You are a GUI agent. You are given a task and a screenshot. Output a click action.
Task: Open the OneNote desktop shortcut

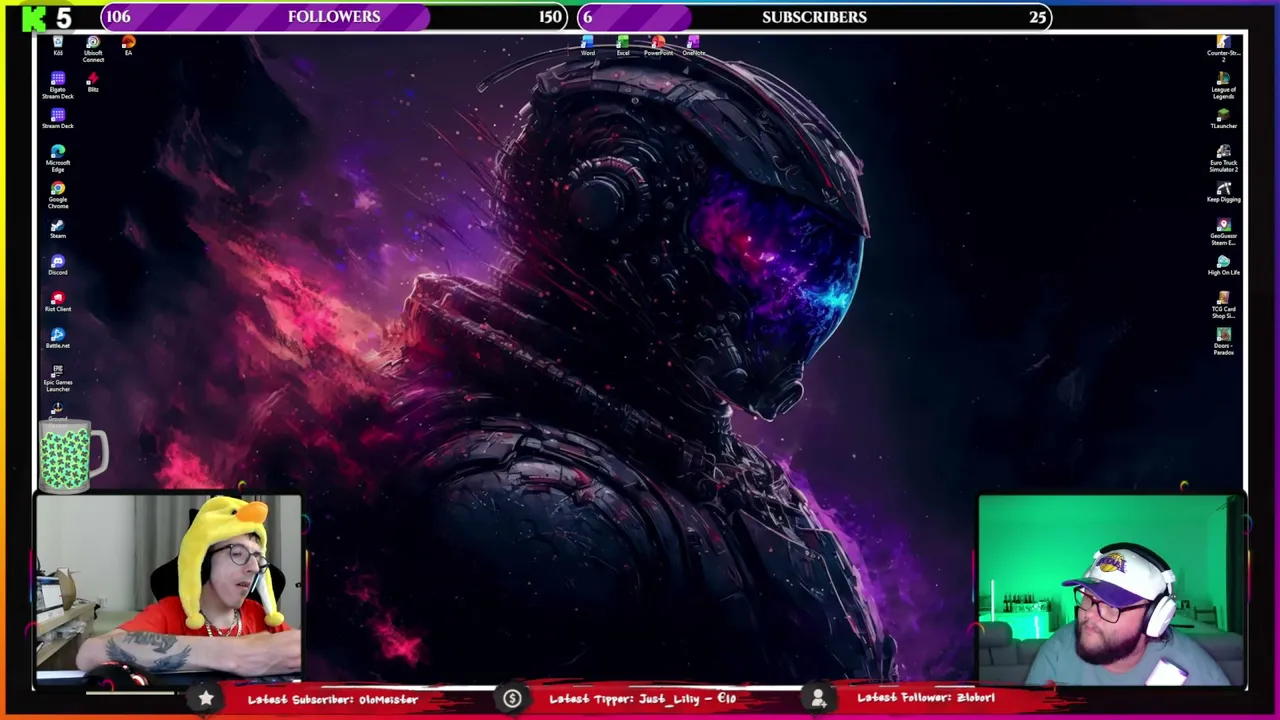tap(693, 46)
